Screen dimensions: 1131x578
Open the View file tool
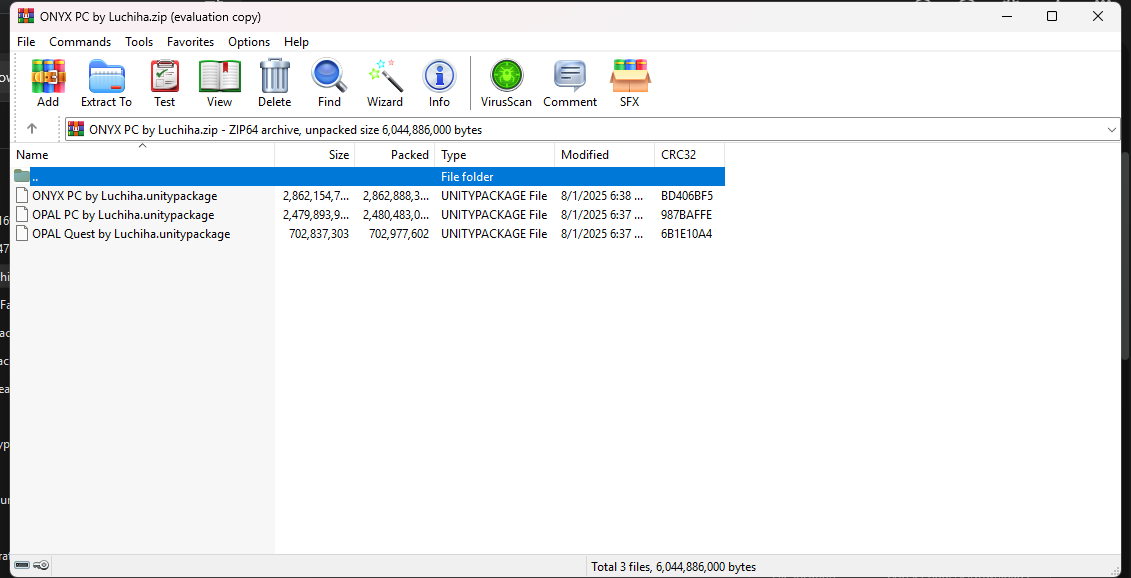[x=219, y=75]
